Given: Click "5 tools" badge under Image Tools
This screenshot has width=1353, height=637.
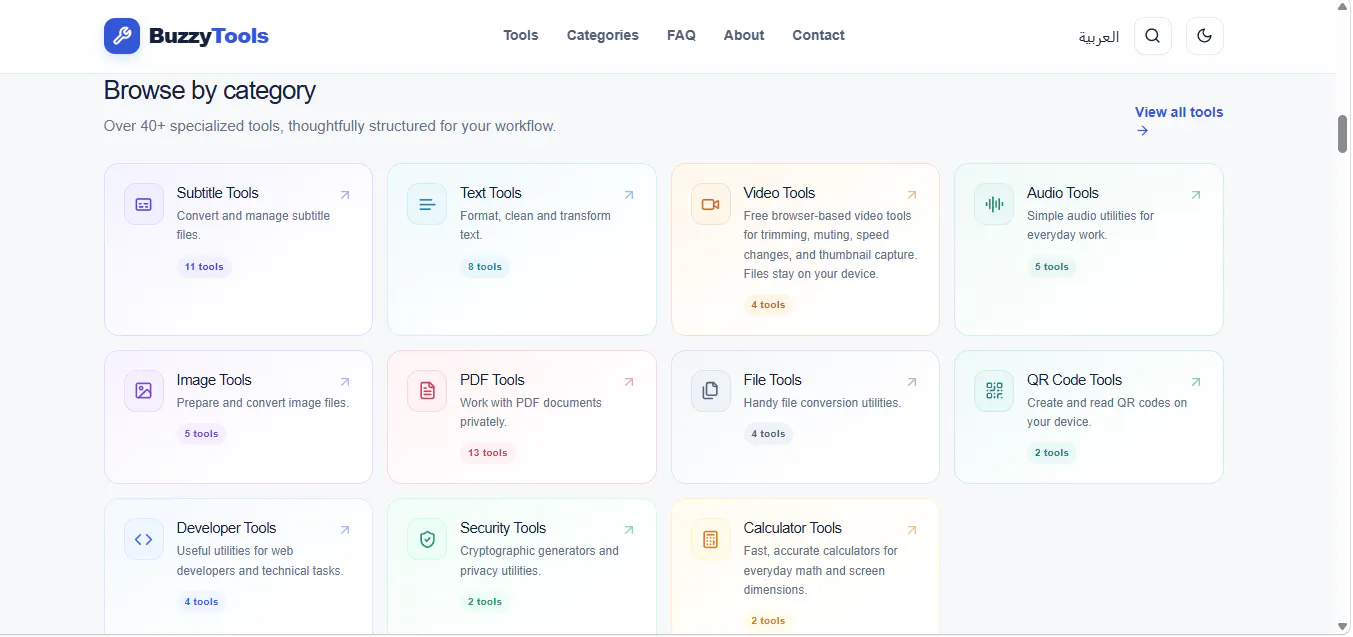Looking at the screenshot, I should [x=201, y=434].
